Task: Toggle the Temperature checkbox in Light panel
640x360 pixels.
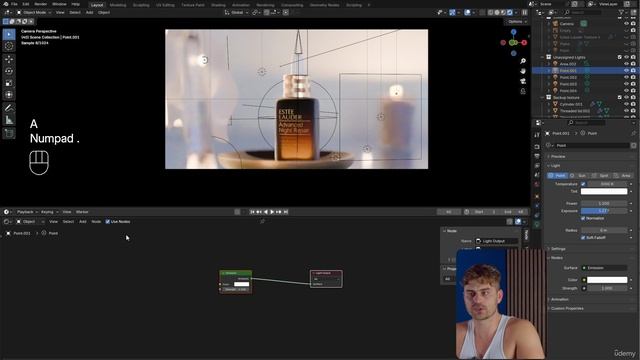Action: coord(583,184)
